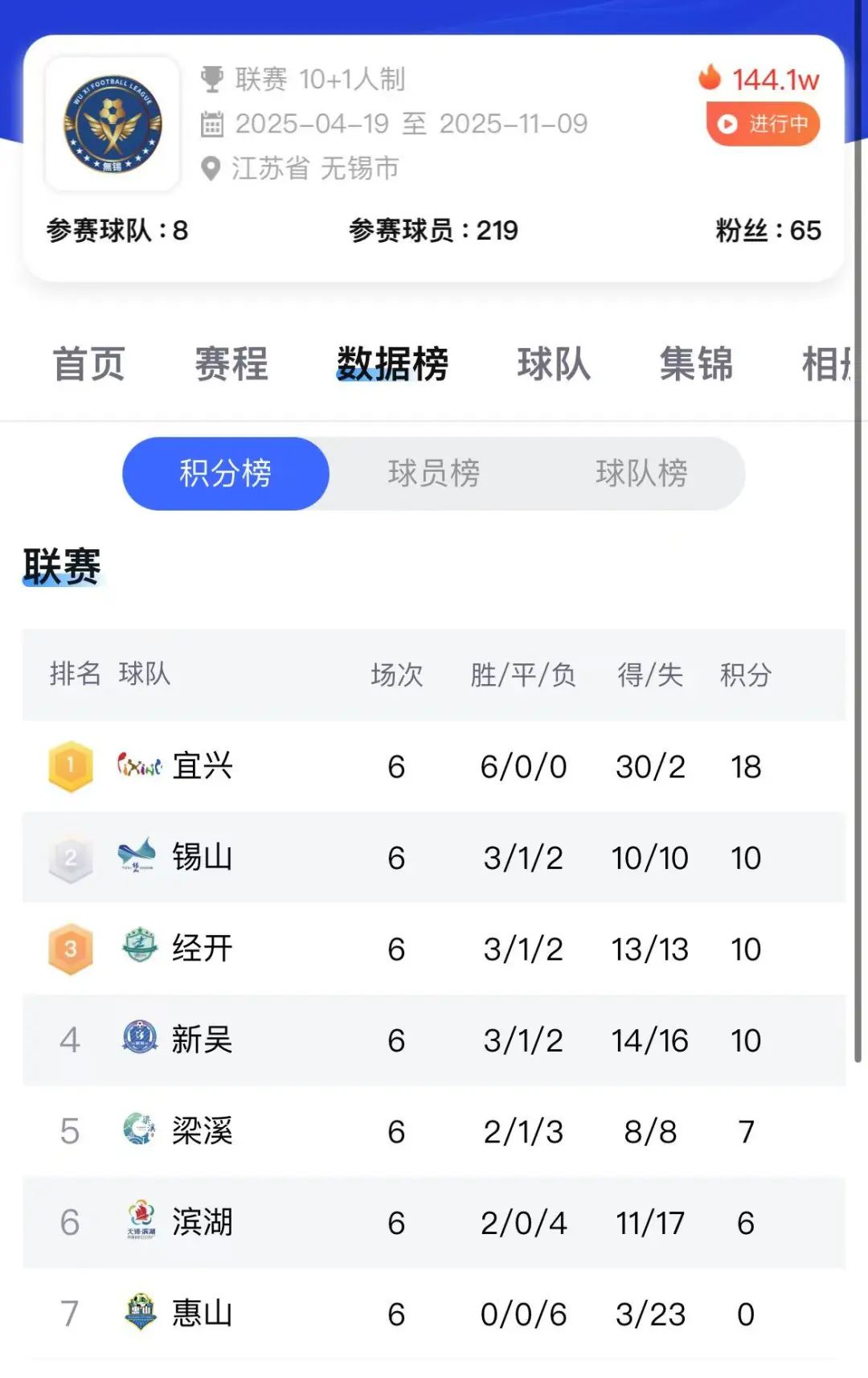
Task: Tap the calendar date icon
Action: (212, 124)
